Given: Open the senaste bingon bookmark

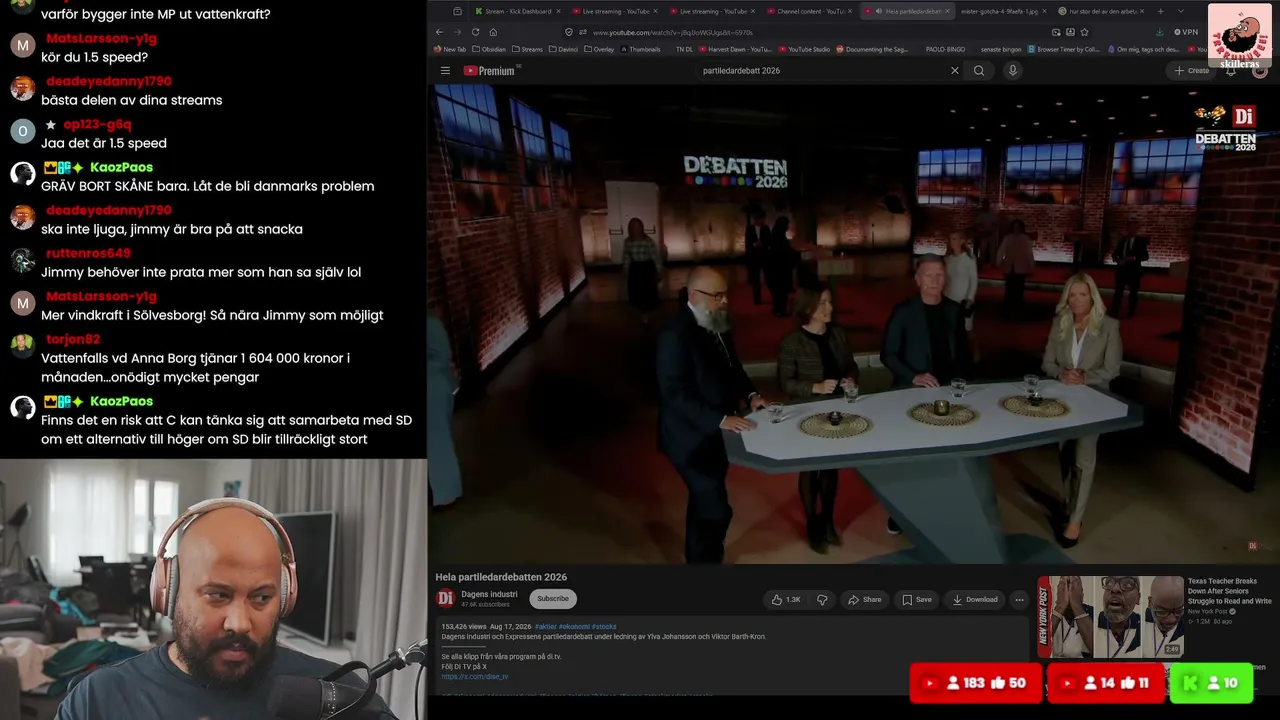Looking at the screenshot, I should coord(1000,49).
